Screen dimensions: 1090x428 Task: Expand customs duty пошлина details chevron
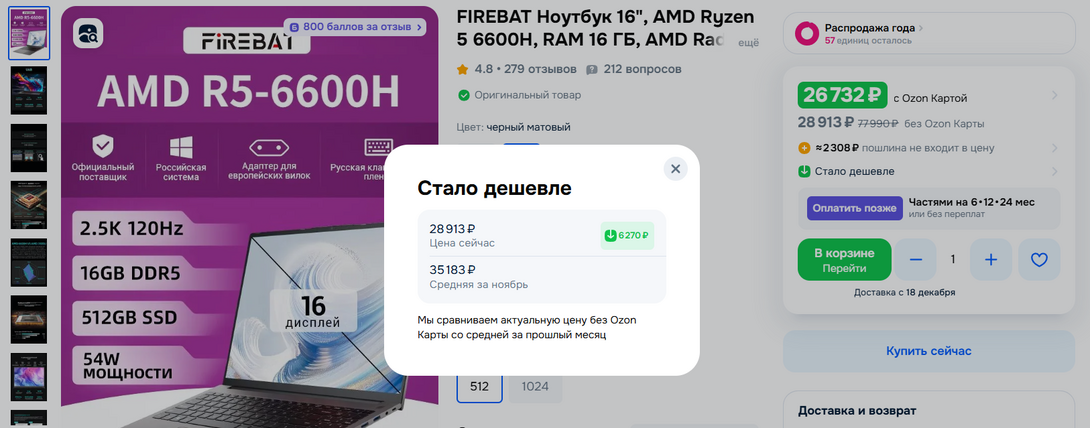tap(1054, 148)
